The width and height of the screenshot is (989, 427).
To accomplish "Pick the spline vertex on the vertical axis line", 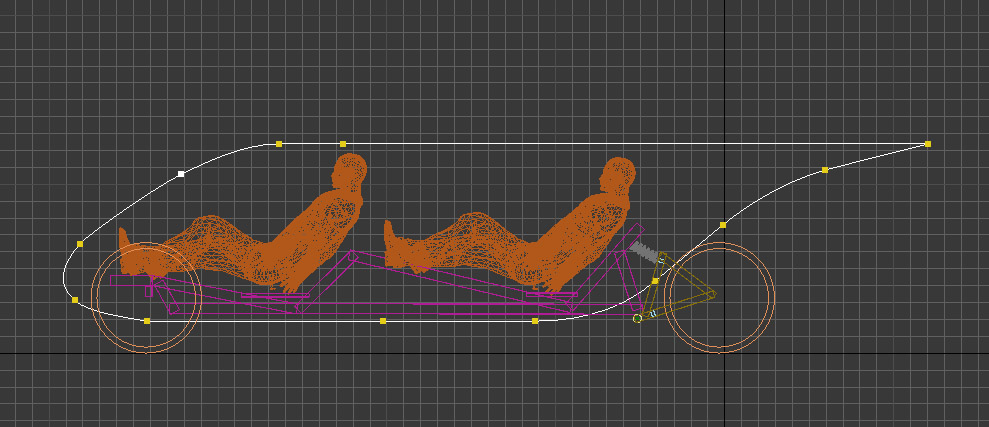I will point(723,225).
